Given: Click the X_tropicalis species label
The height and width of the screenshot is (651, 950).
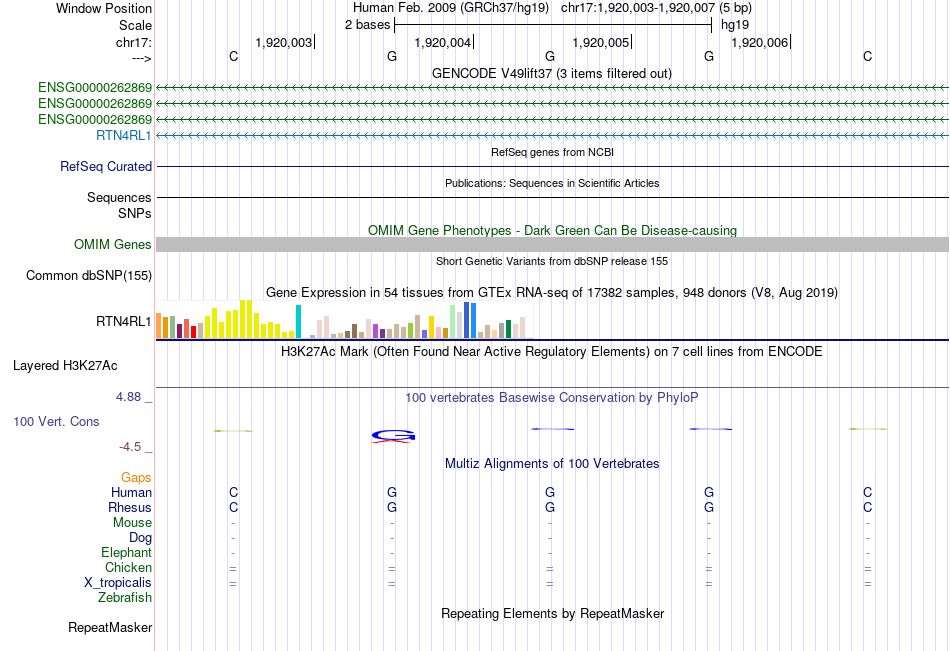Looking at the screenshot, I should [x=118, y=583].
